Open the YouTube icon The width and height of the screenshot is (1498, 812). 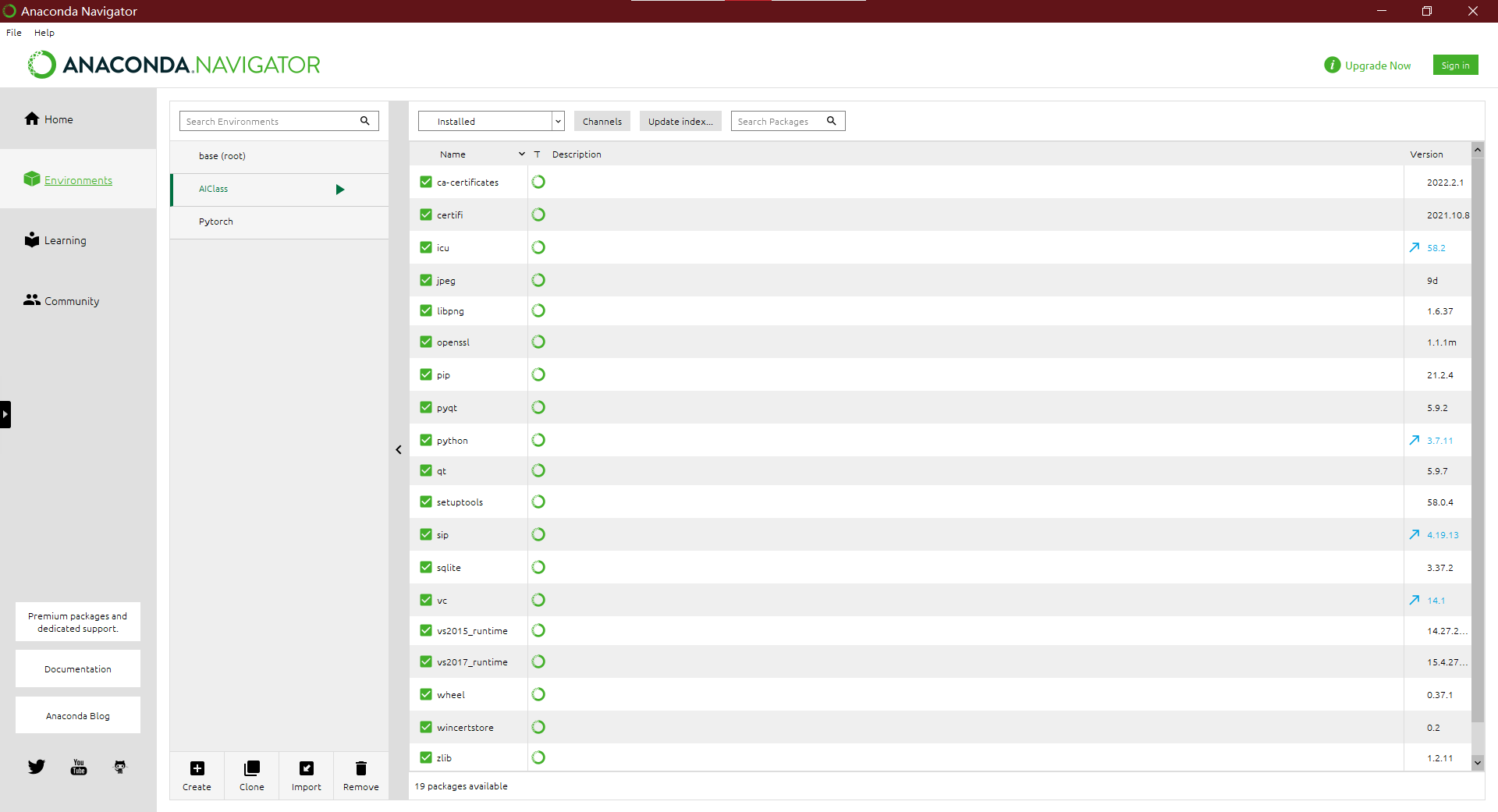[79, 767]
